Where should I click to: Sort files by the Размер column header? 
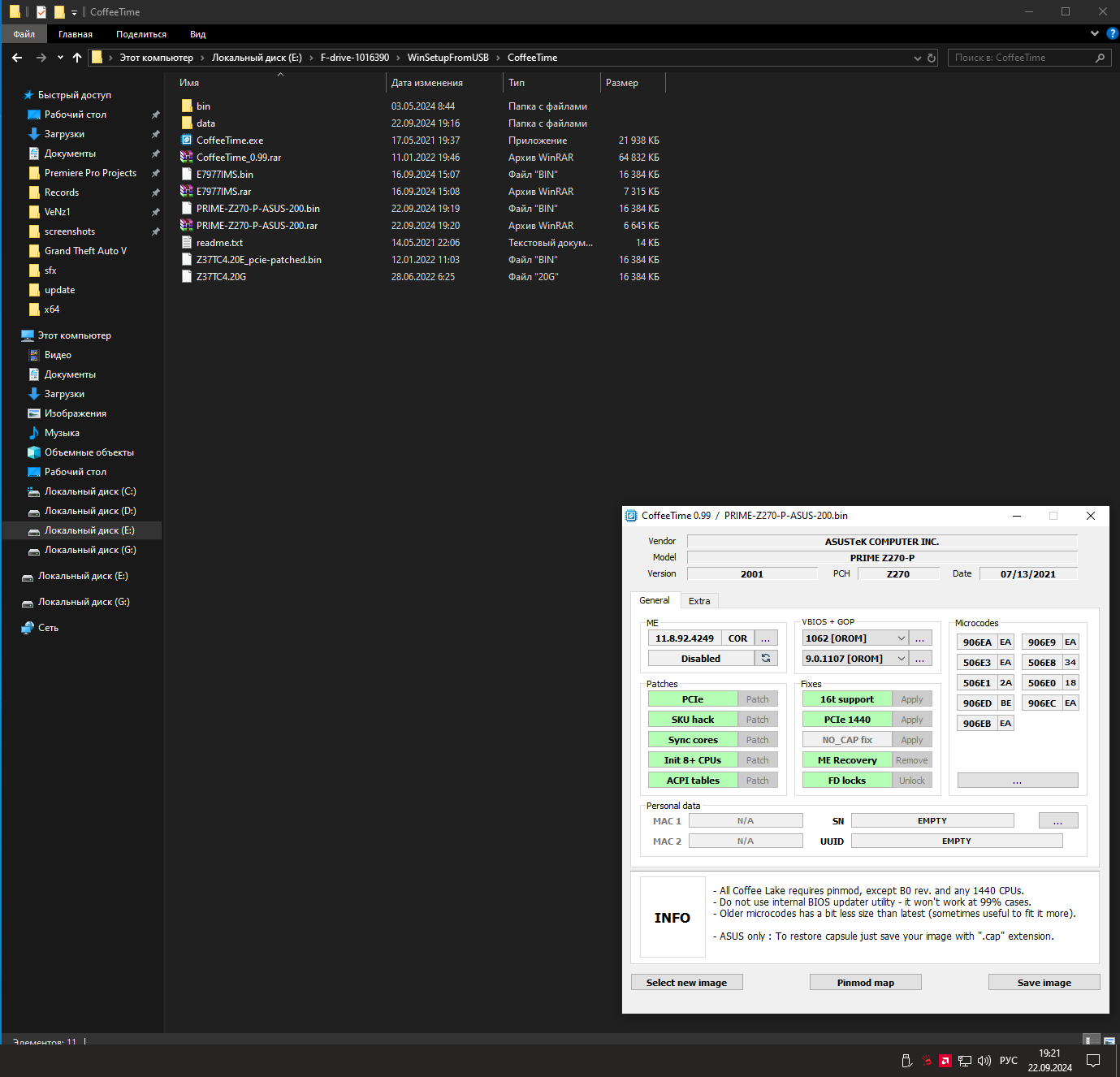[633, 83]
